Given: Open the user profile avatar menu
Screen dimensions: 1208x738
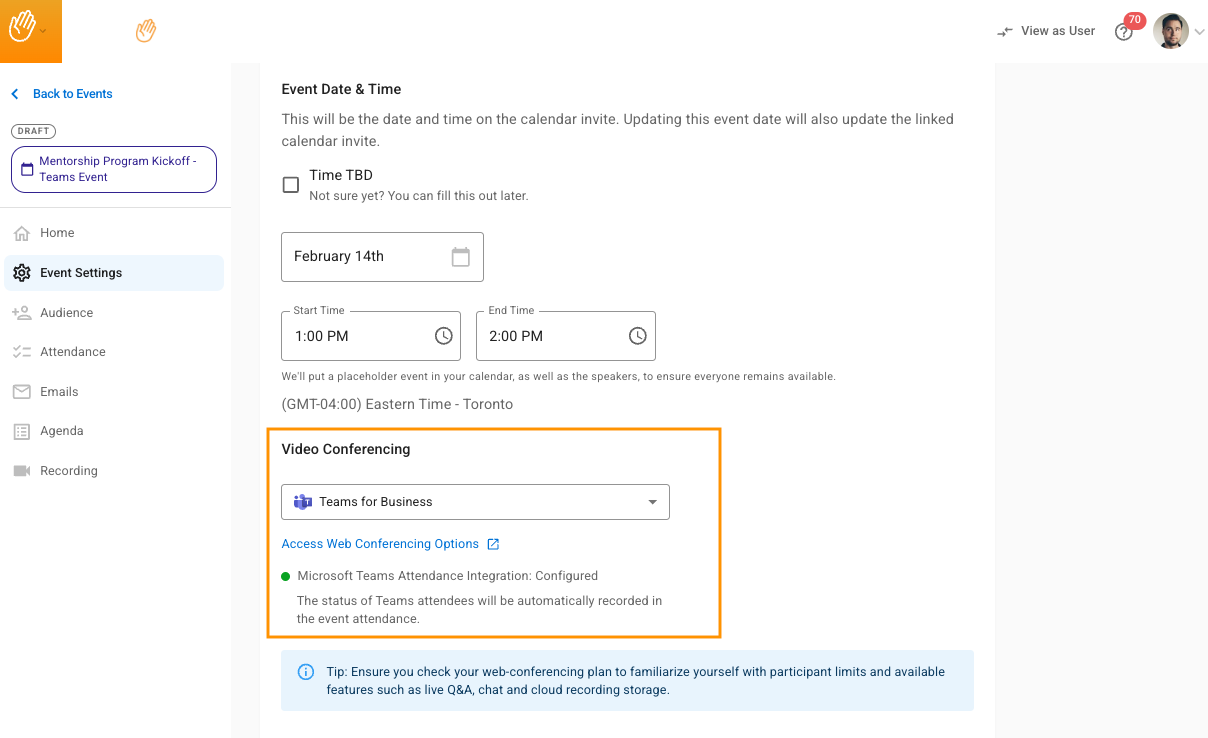Looking at the screenshot, I should [1171, 31].
